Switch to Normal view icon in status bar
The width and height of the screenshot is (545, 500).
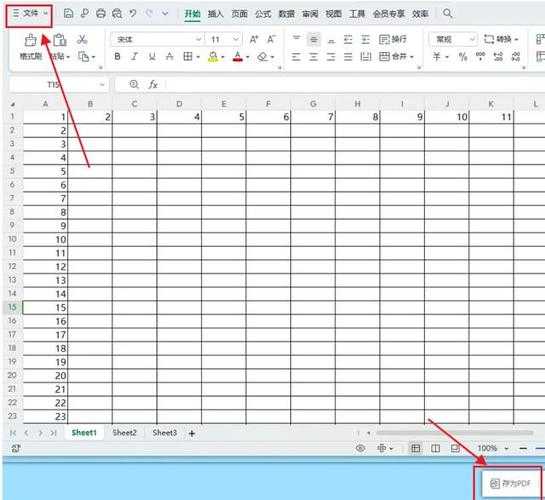click(x=415, y=449)
